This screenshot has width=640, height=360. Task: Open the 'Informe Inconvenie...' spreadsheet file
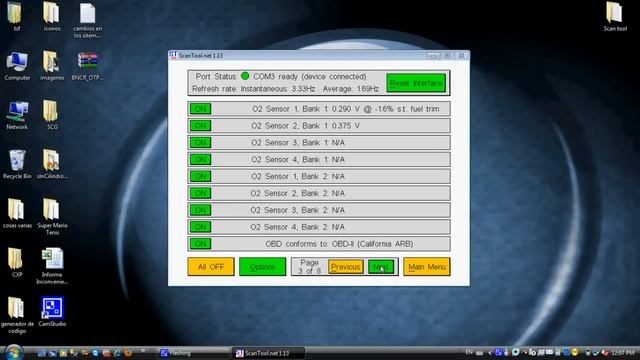[x=52, y=266]
